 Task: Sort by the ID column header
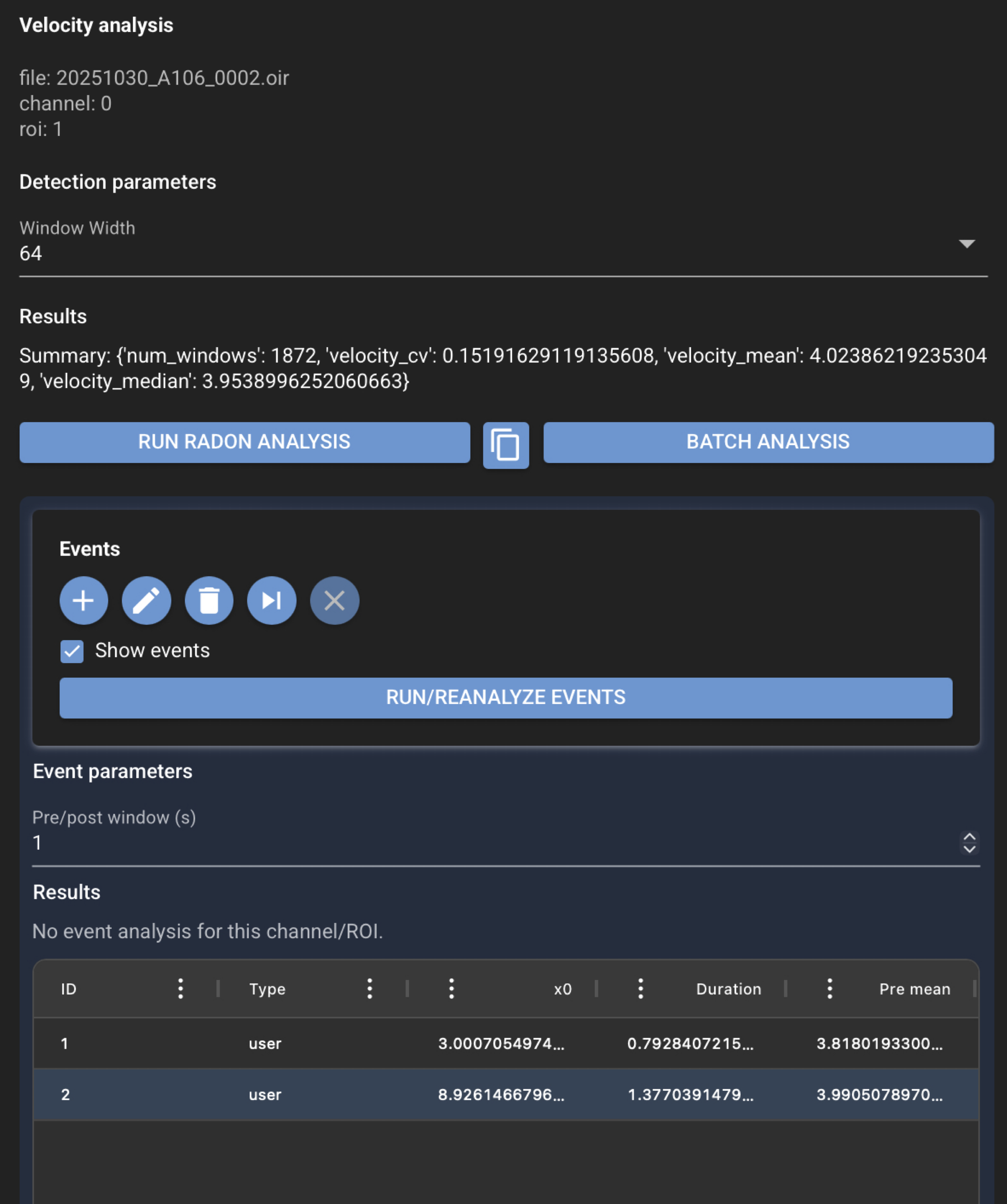(69, 989)
